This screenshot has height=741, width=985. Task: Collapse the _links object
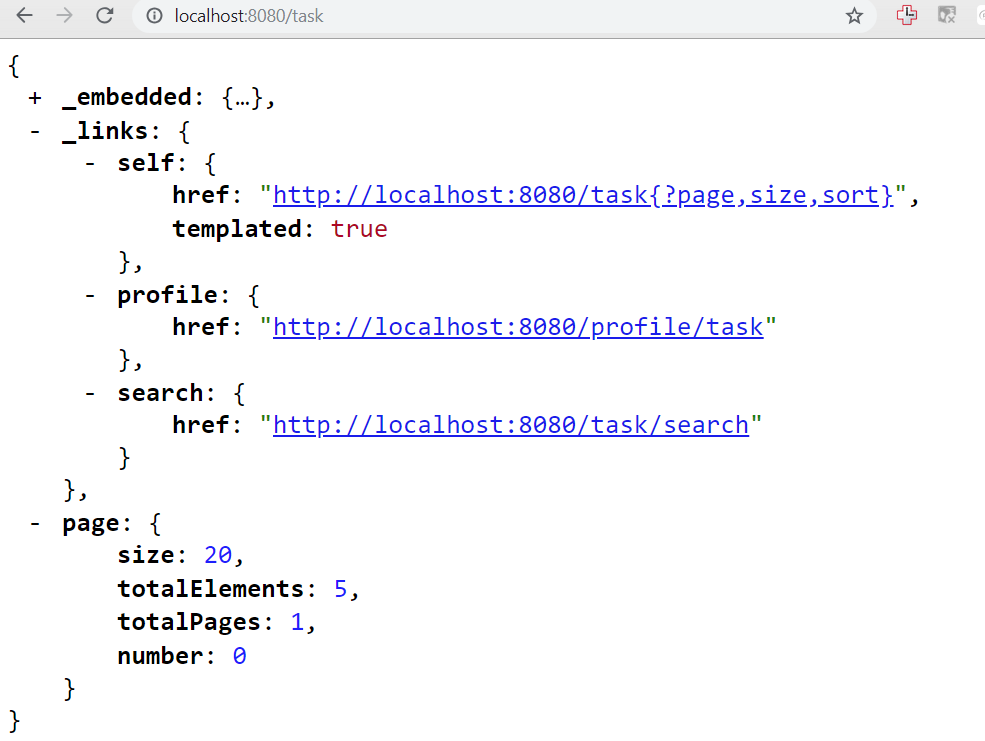click(34, 130)
